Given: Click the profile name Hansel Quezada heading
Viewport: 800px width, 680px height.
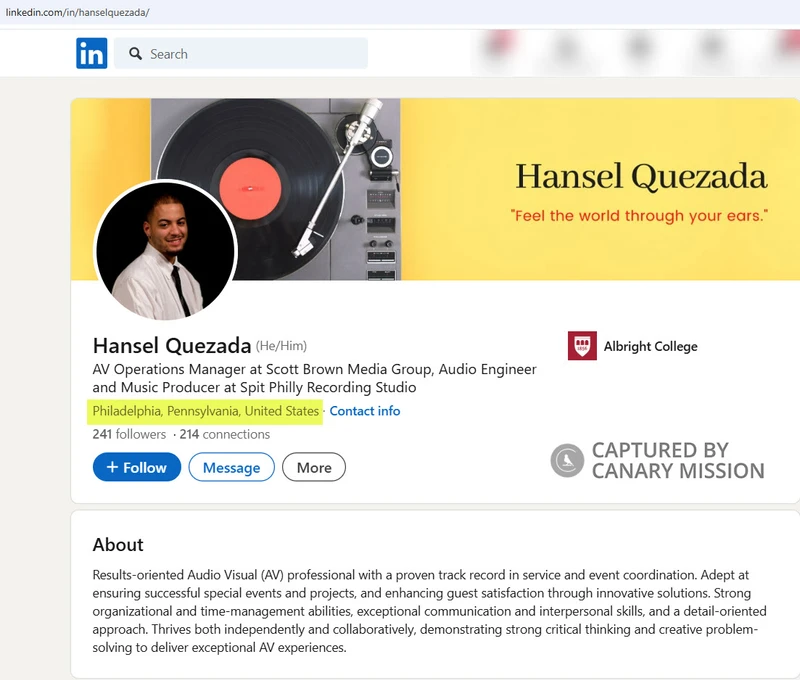Looking at the screenshot, I should point(172,345).
